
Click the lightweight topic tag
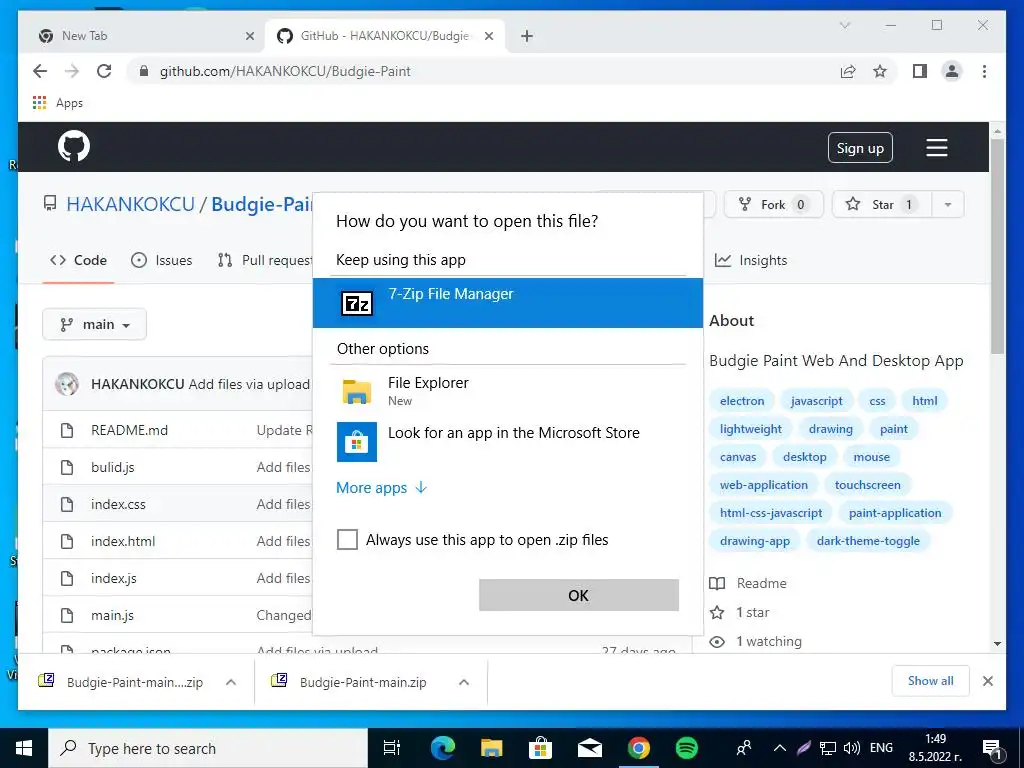tap(750, 429)
